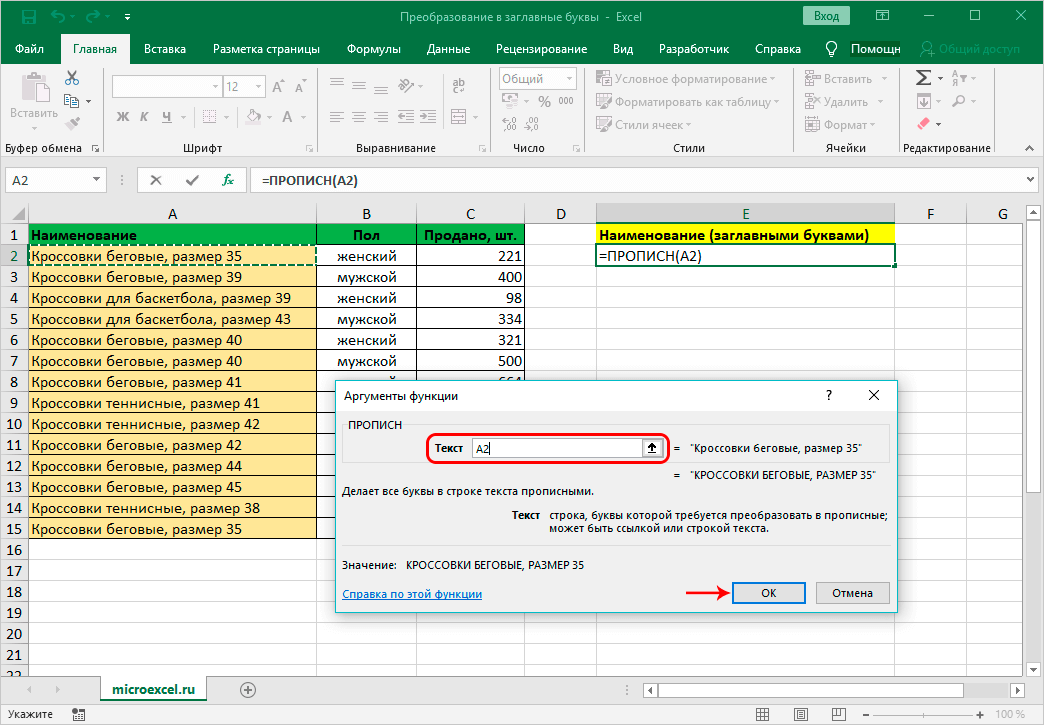Viewport: 1044px width, 725px height.
Task: Click the AutoSum sigma icon
Action: (x=923, y=79)
